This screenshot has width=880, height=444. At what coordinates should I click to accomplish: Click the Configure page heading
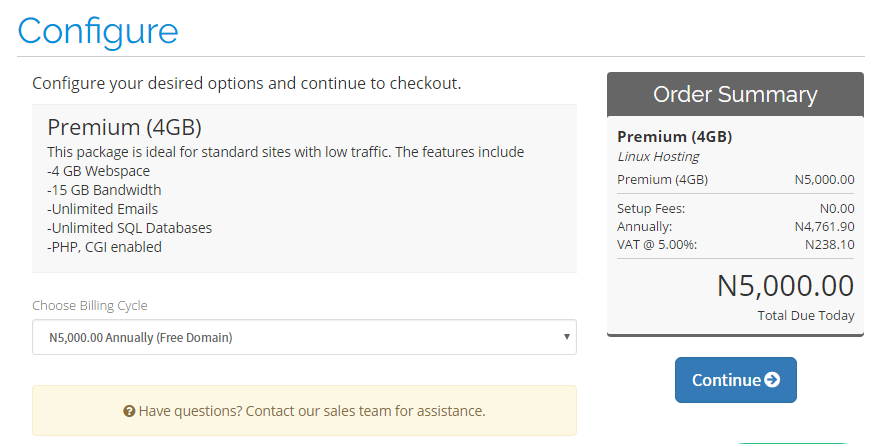click(98, 31)
